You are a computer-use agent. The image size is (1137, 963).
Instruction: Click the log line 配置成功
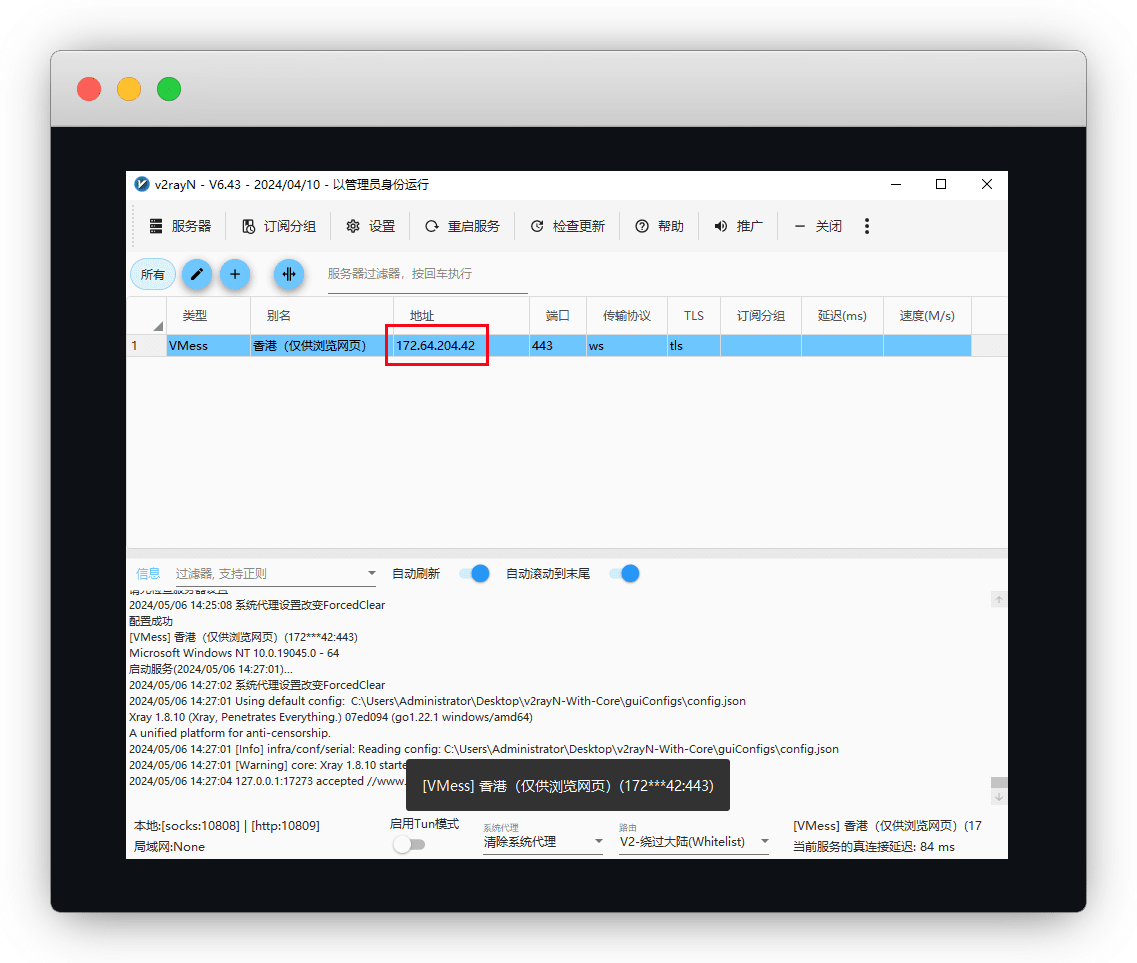pos(151,621)
